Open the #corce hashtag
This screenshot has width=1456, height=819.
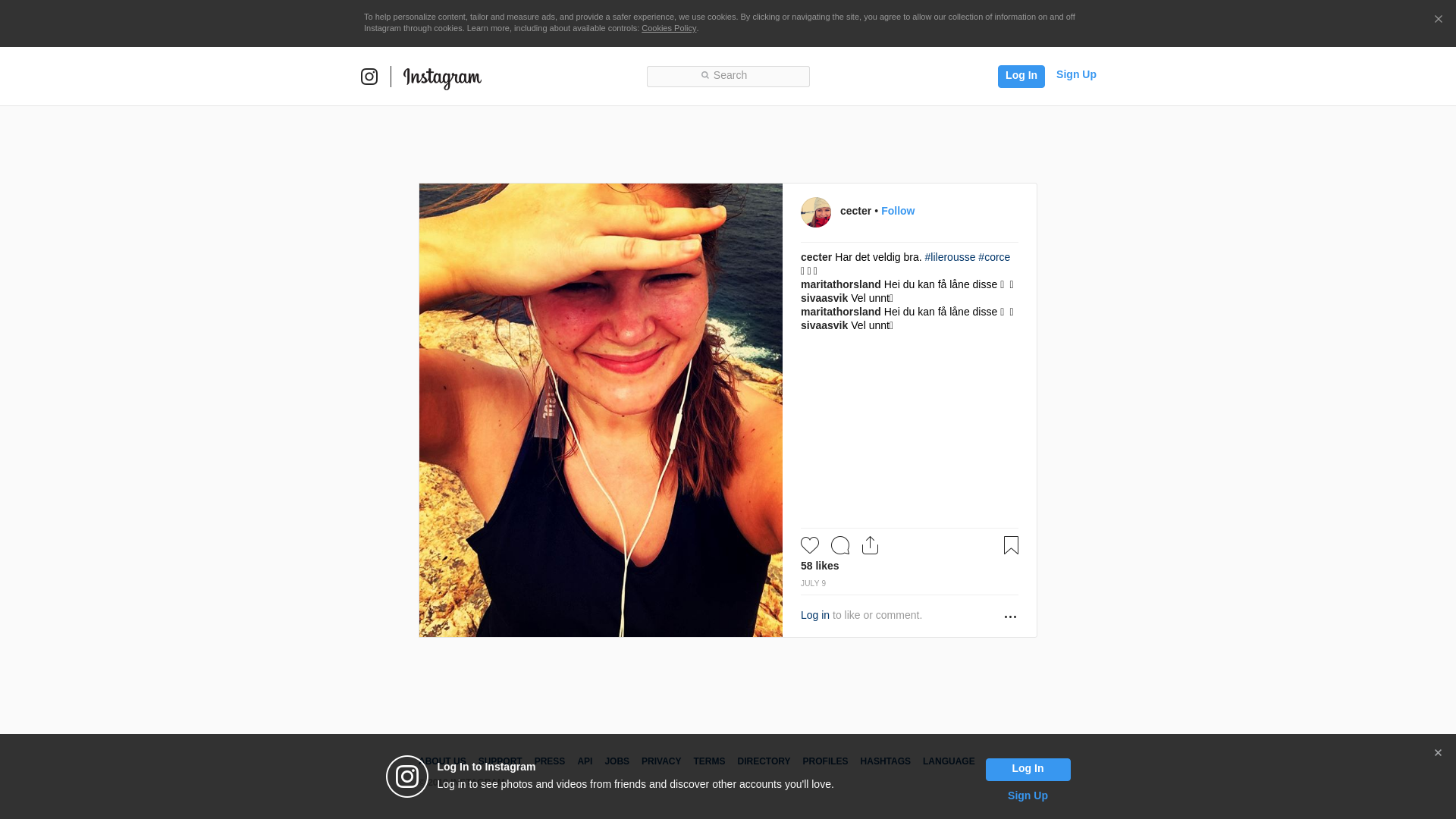tap(994, 257)
